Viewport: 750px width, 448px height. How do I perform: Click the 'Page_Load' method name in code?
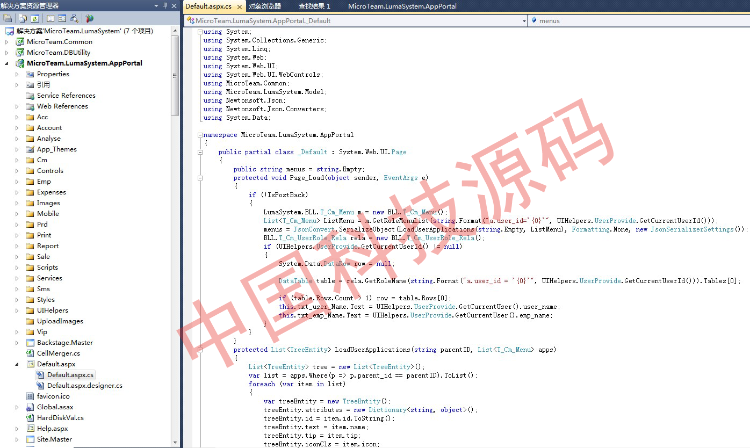pos(307,178)
